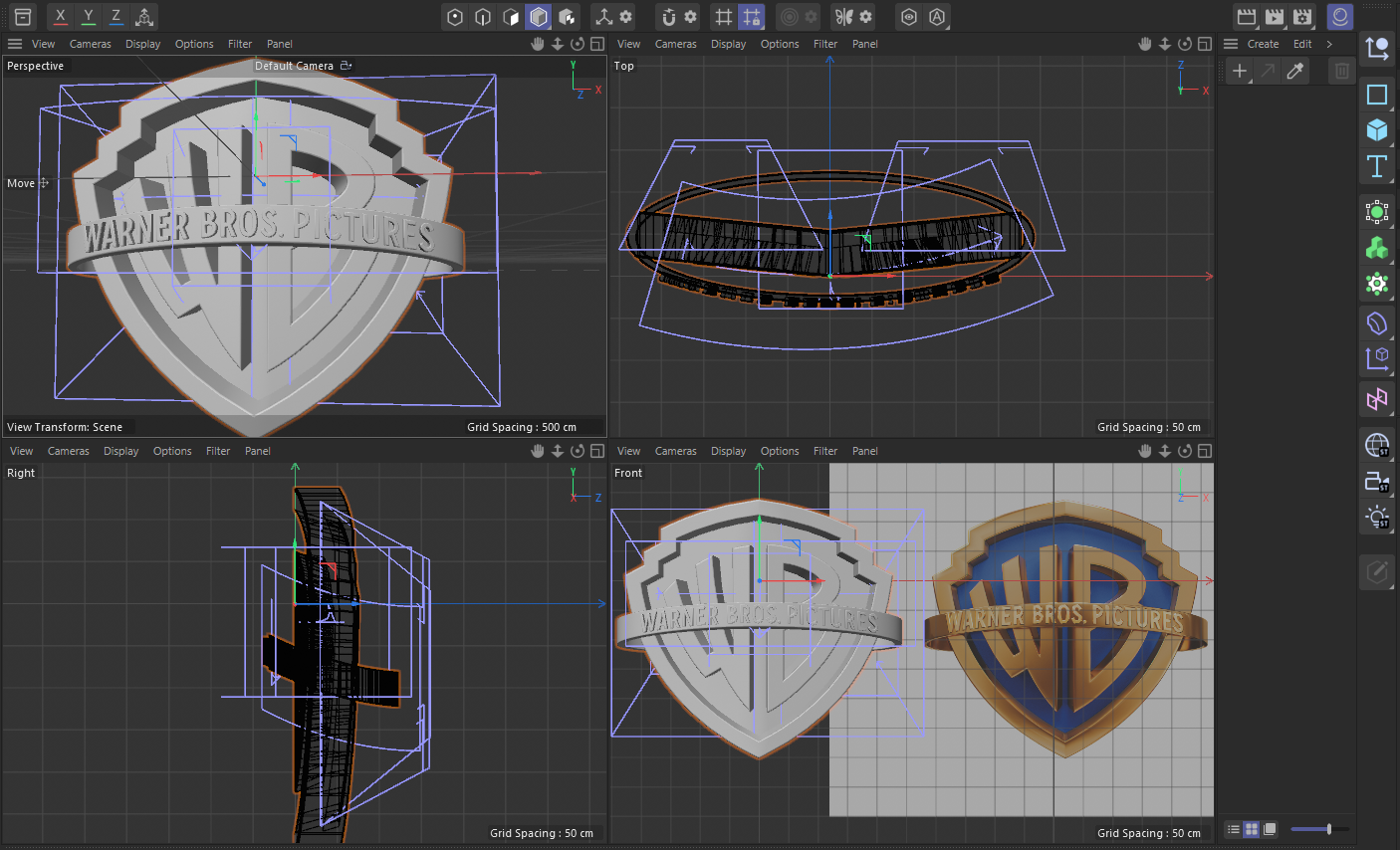Expand more material manager menus chevron
The image size is (1400, 850).
coord(1329,44)
